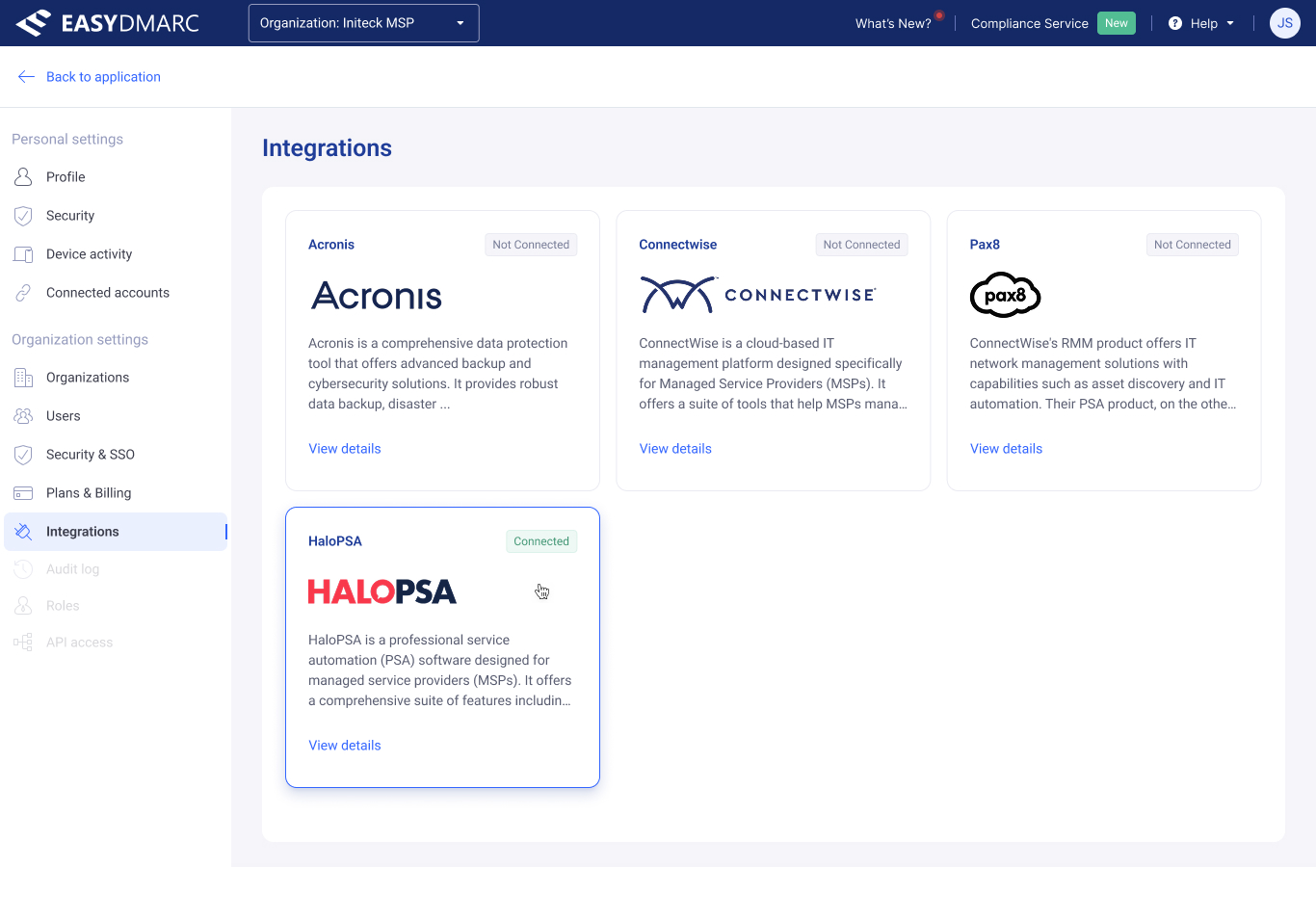View details for Acronis

click(x=345, y=449)
